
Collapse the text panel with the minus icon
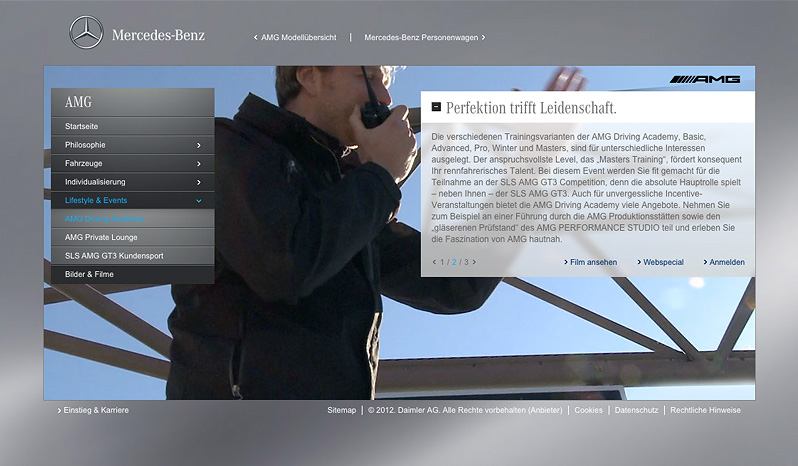coord(436,106)
